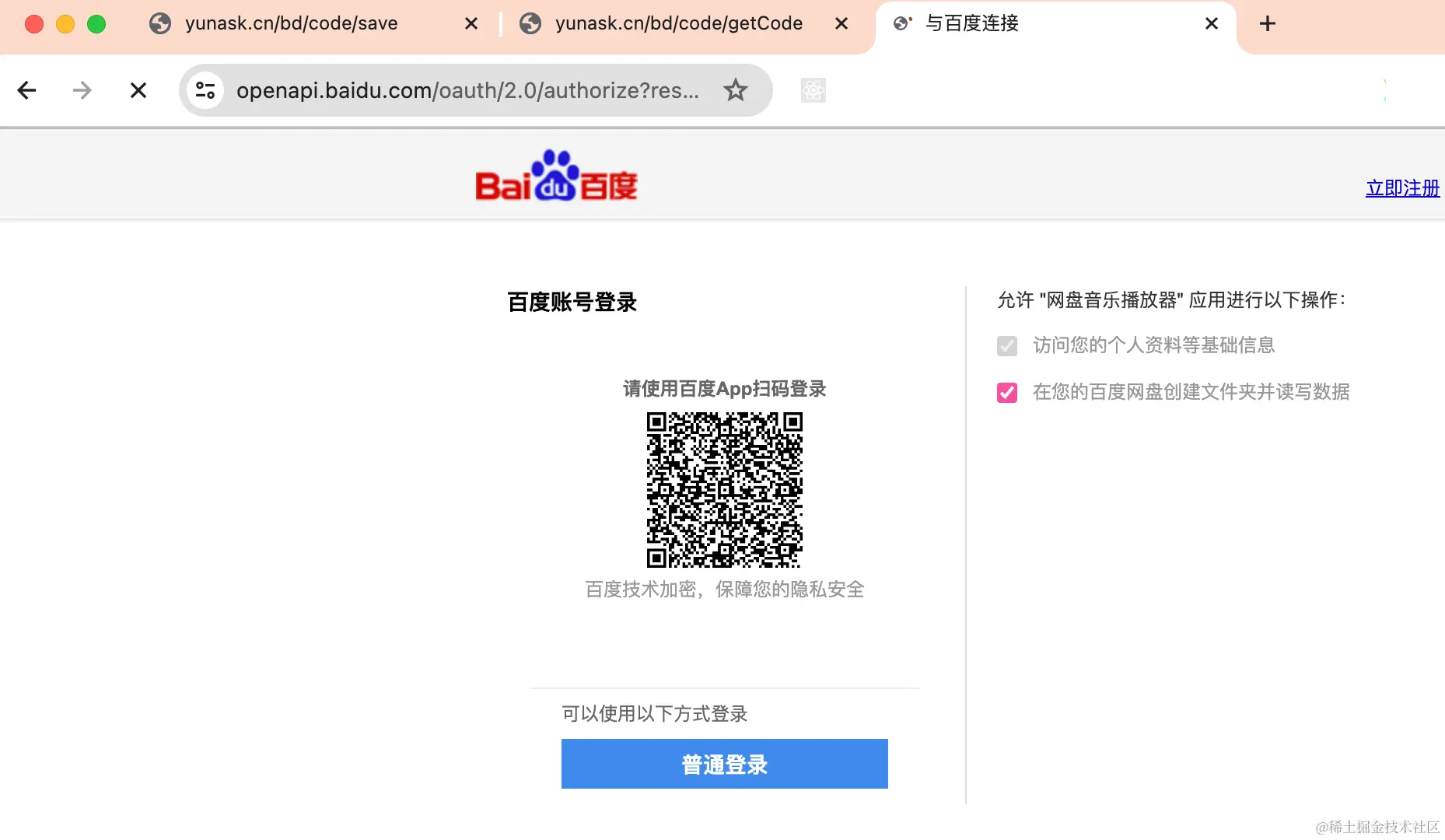Click the address bar URL
This screenshot has width=1445, height=840.
coord(467,90)
